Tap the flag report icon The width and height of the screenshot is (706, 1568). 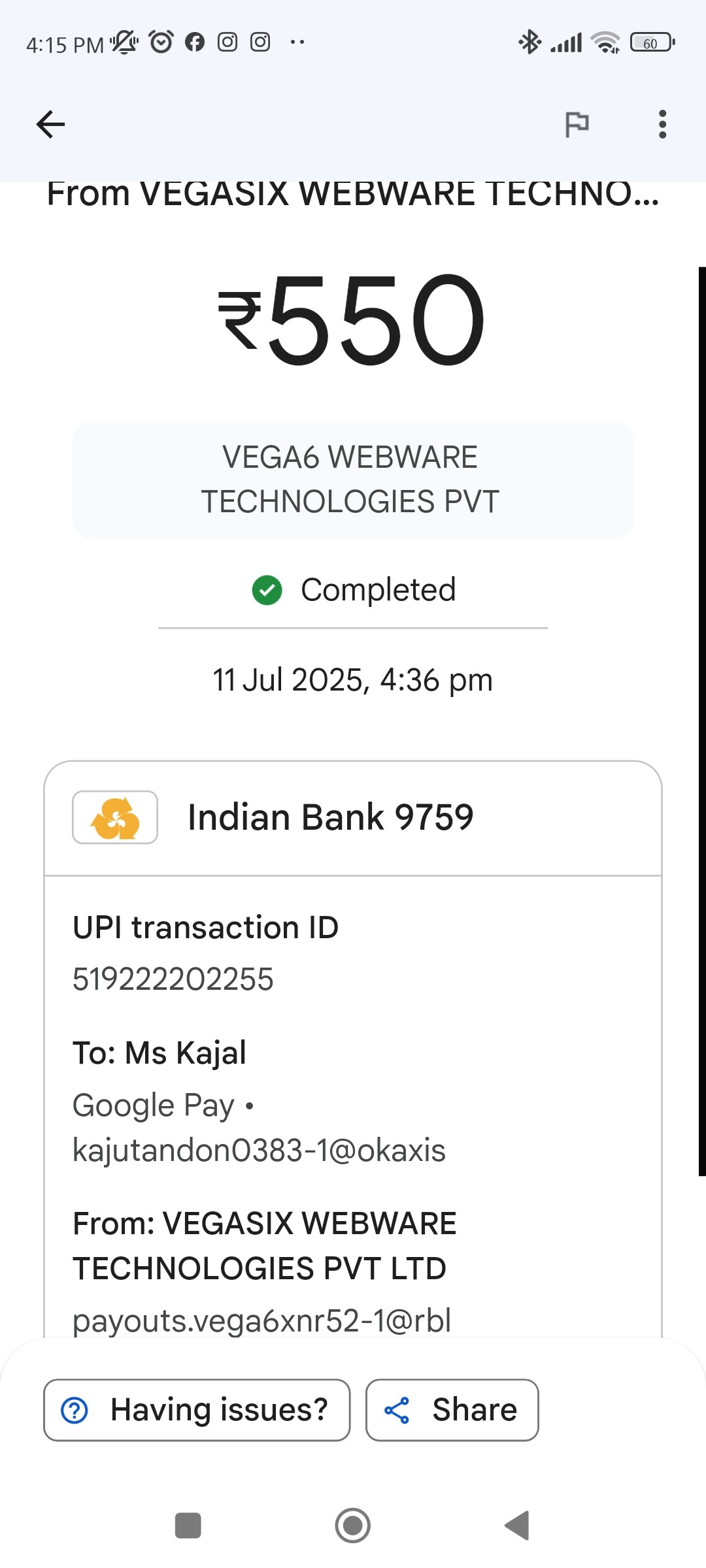click(577, 124)
